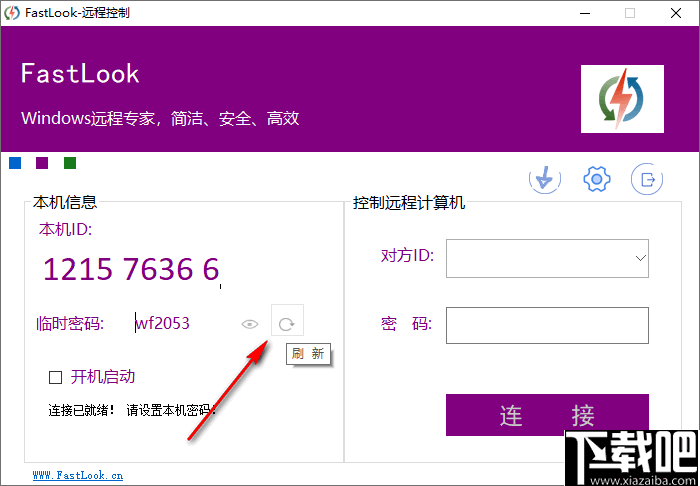This screenshot has height=486, width=700.
Task: Minimize the FastLook window
Action: [584, 13]
